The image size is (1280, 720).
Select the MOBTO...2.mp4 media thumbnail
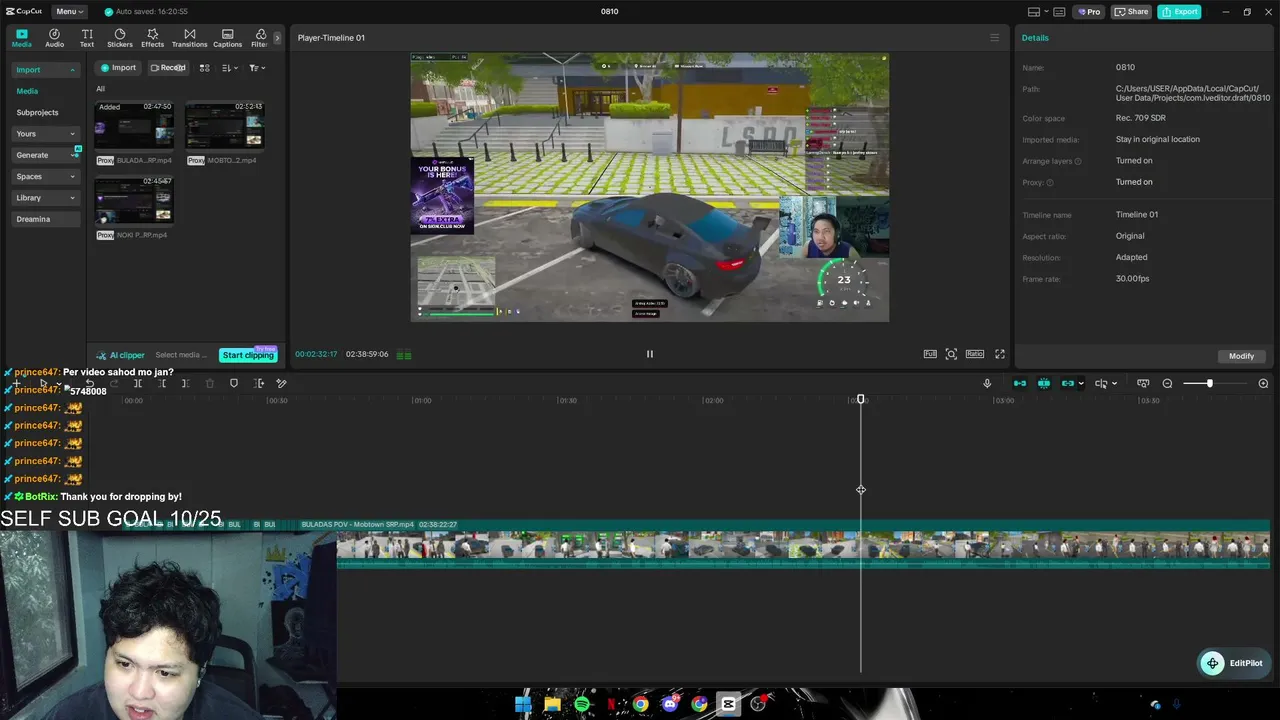[x=225, y=126]
